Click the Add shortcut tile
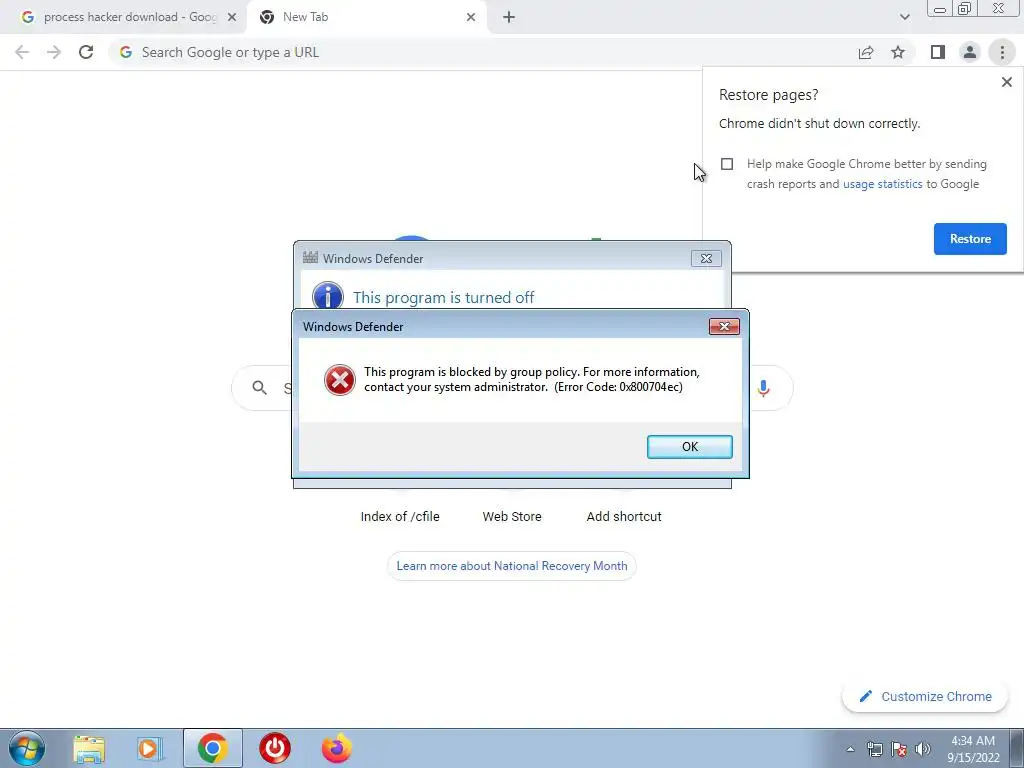The width and height of the screenshot is (1024, 768). pos(624,517)
